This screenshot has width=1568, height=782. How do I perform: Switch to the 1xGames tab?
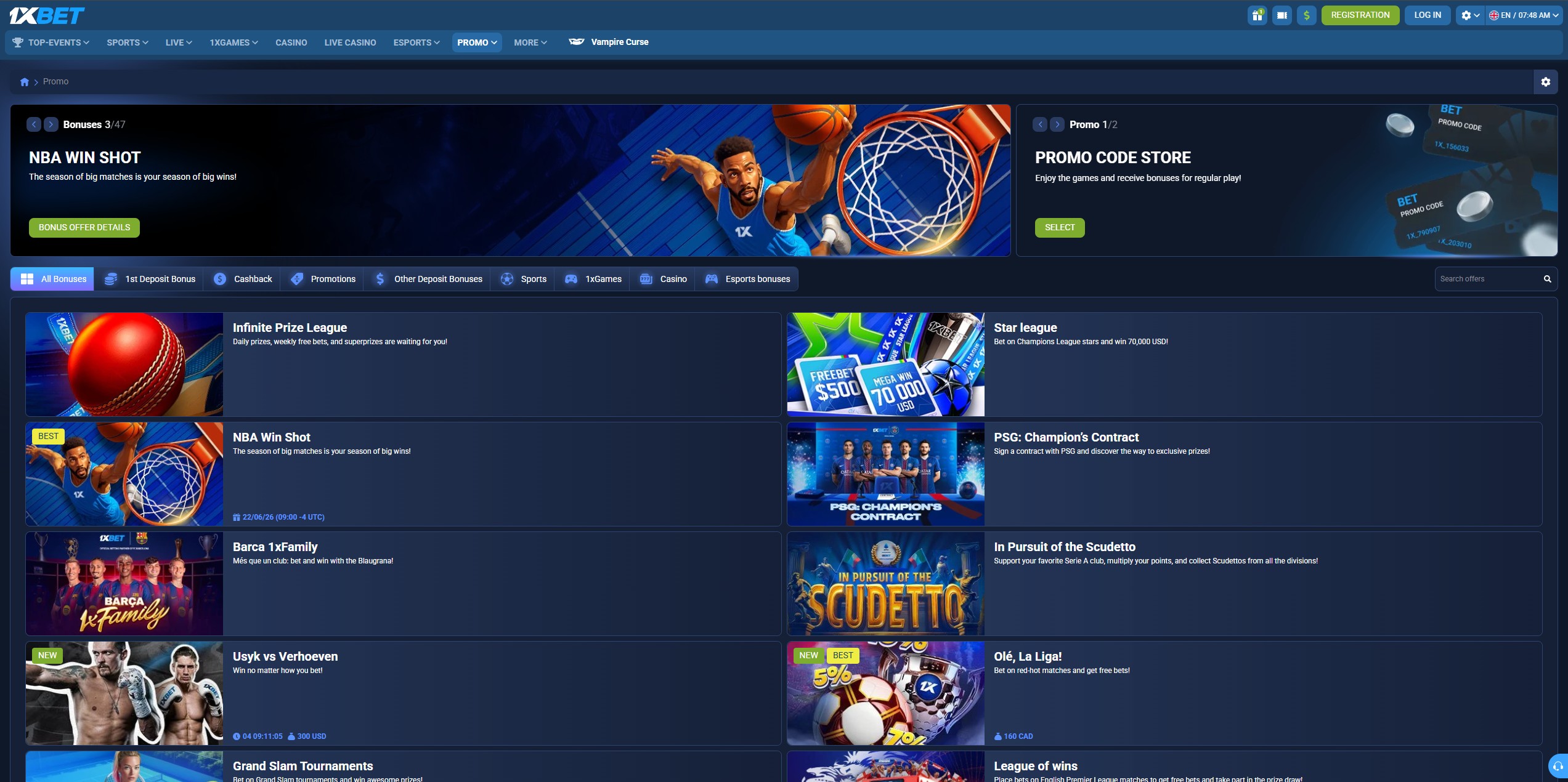(593, 279)
